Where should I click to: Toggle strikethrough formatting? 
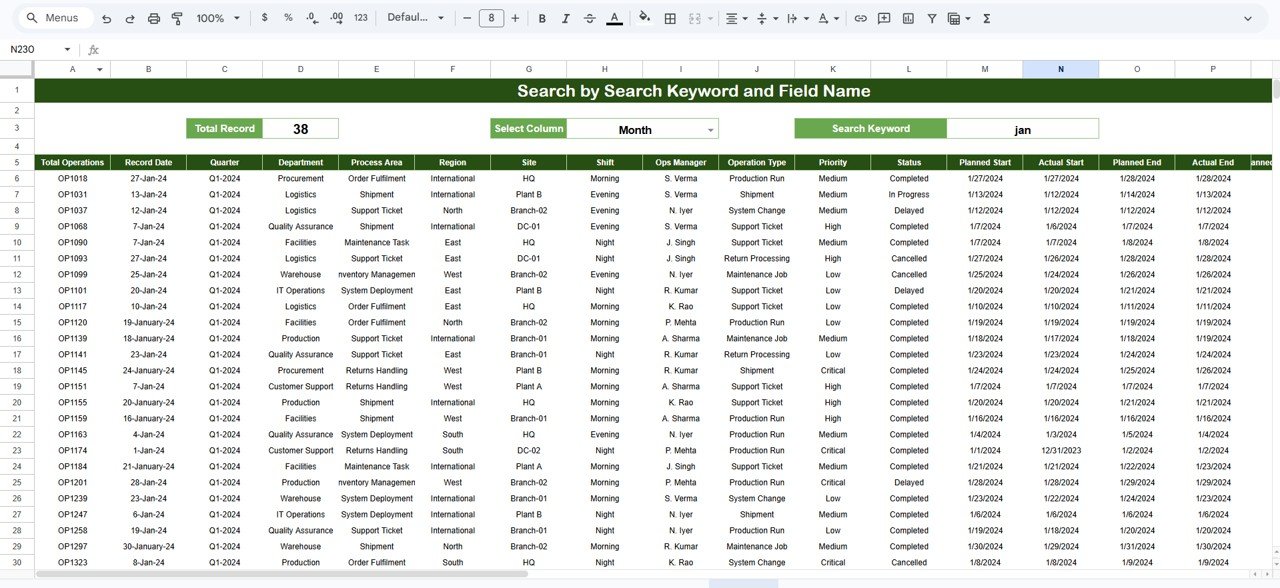(590, 18)
